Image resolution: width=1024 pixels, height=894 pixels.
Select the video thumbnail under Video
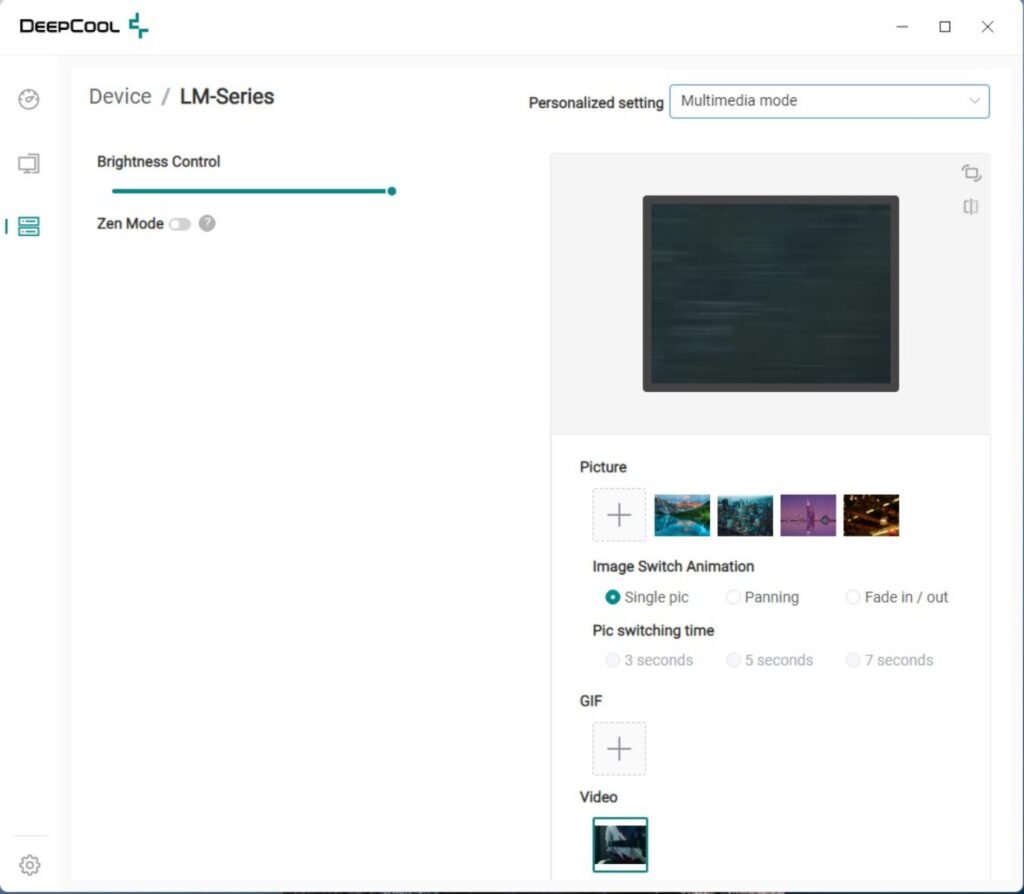pos(620,844)
